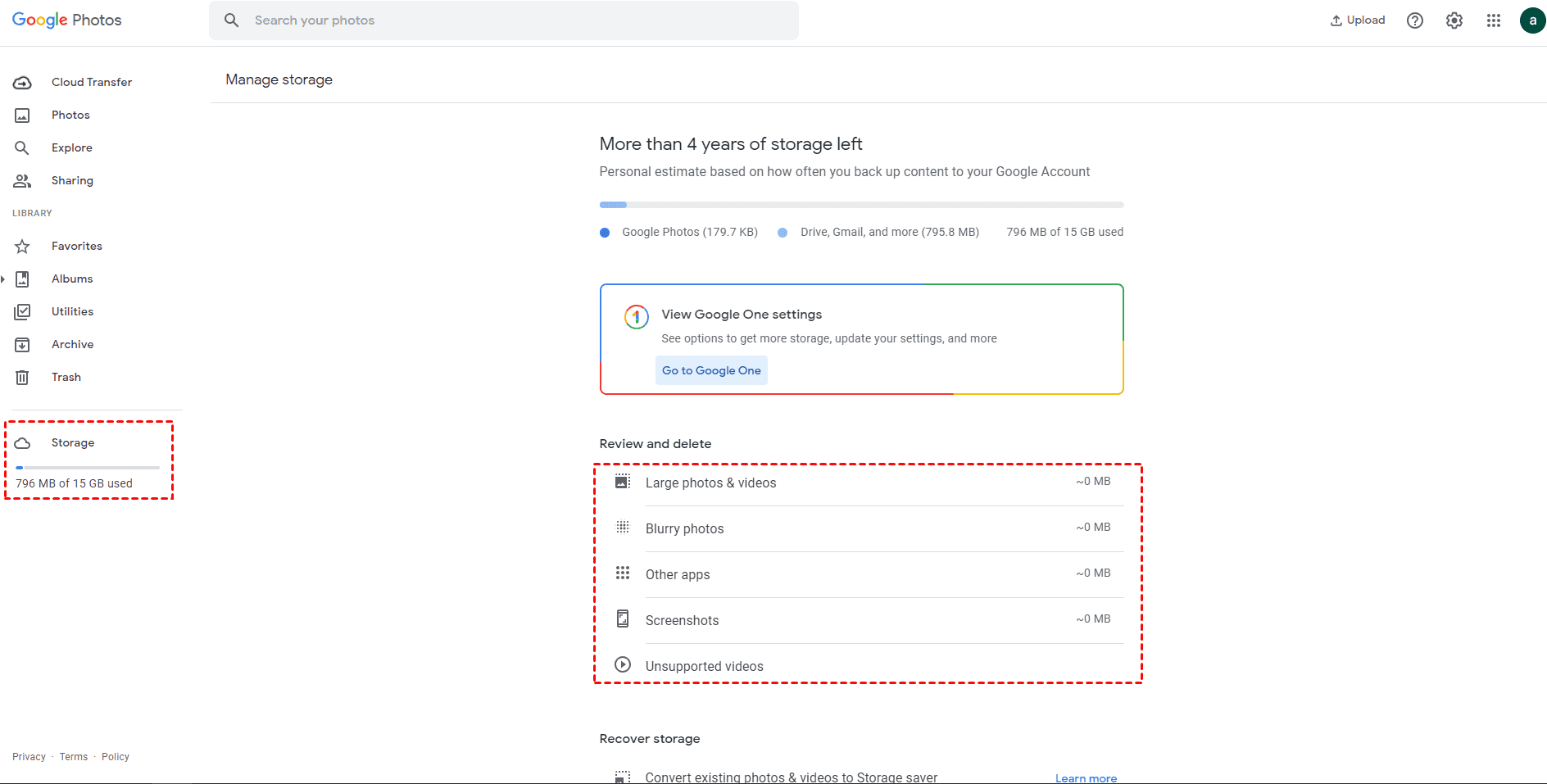Go to Sharing in the sidebar
This screenshot has height=784, width=1547.
tap(72, 180)
